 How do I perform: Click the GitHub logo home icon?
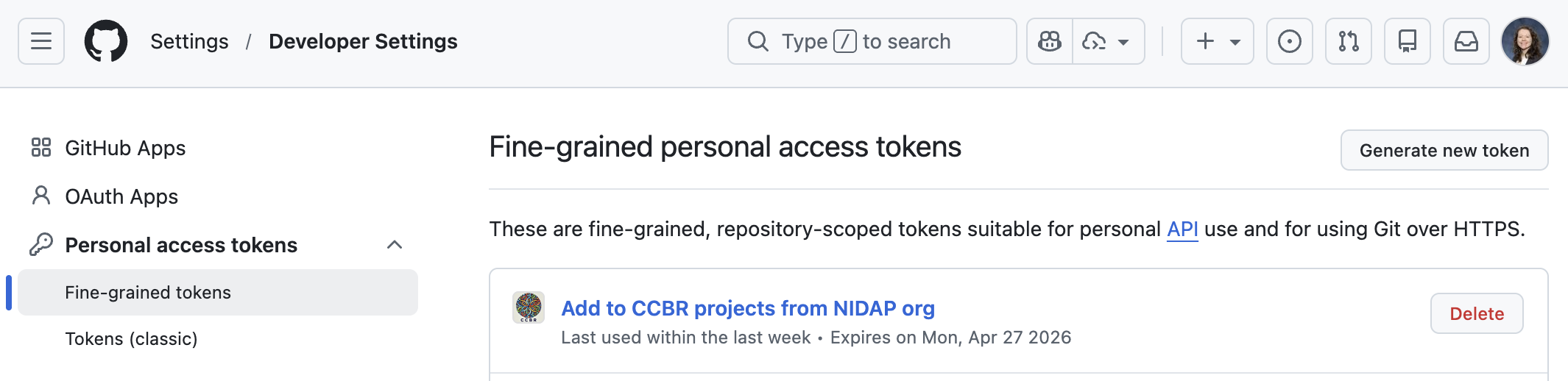106,41
